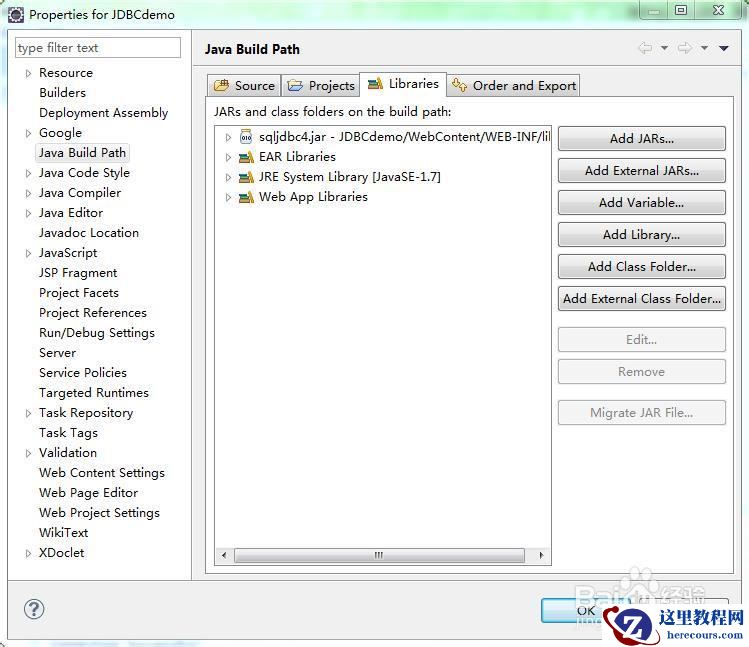Click the EAR Libraries library icon
Image resolution: width=749 pixels, height=647 pixels.
click(246, 157)
